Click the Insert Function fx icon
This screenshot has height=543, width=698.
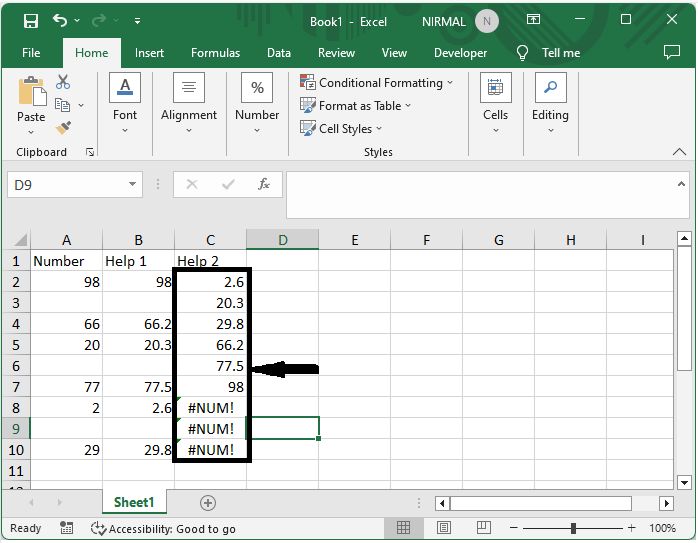[264, 184]
